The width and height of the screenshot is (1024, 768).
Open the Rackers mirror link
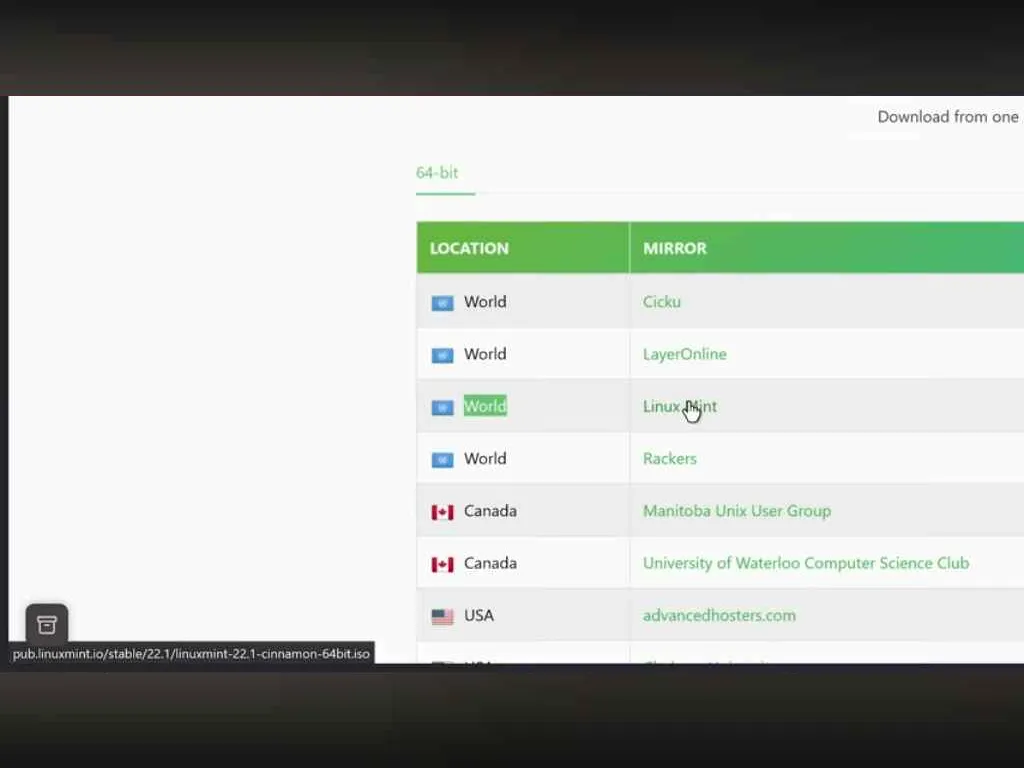coord(669,458)
